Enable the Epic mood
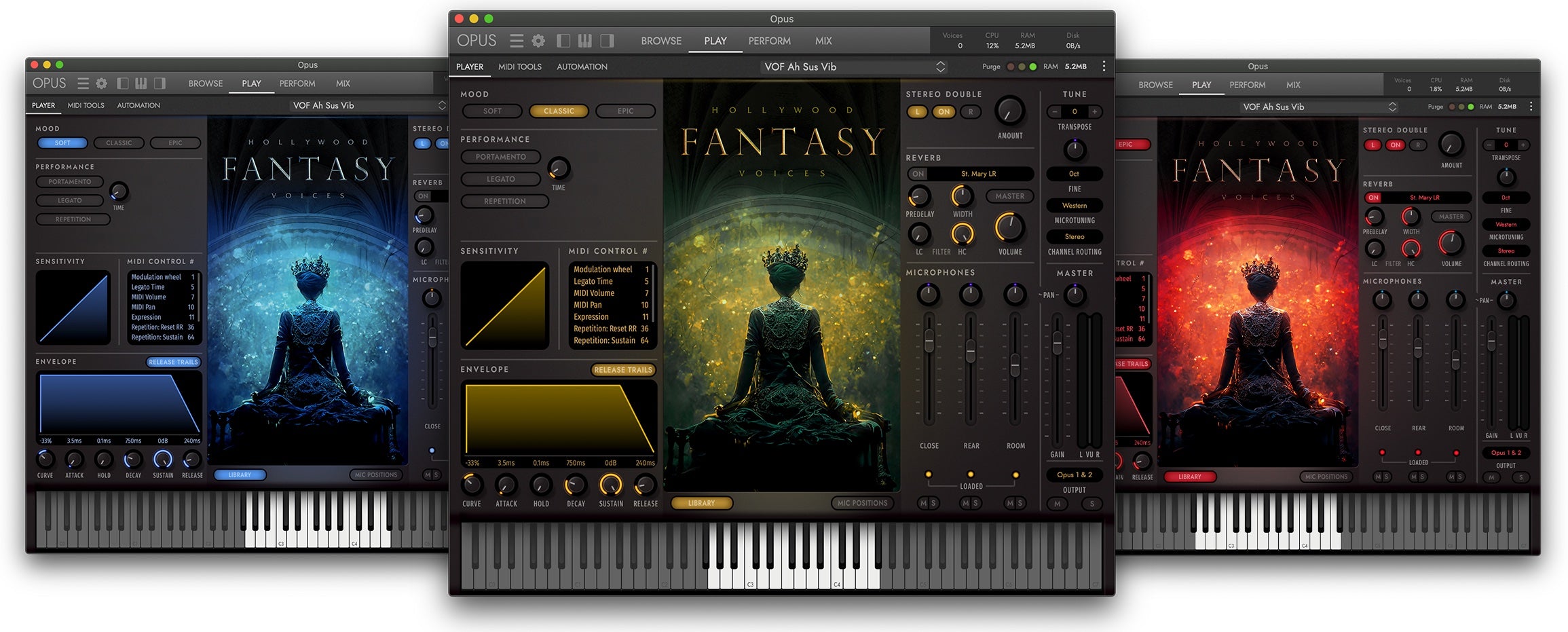Viewport: 1568px width, 632px height. tap(625, 111)
